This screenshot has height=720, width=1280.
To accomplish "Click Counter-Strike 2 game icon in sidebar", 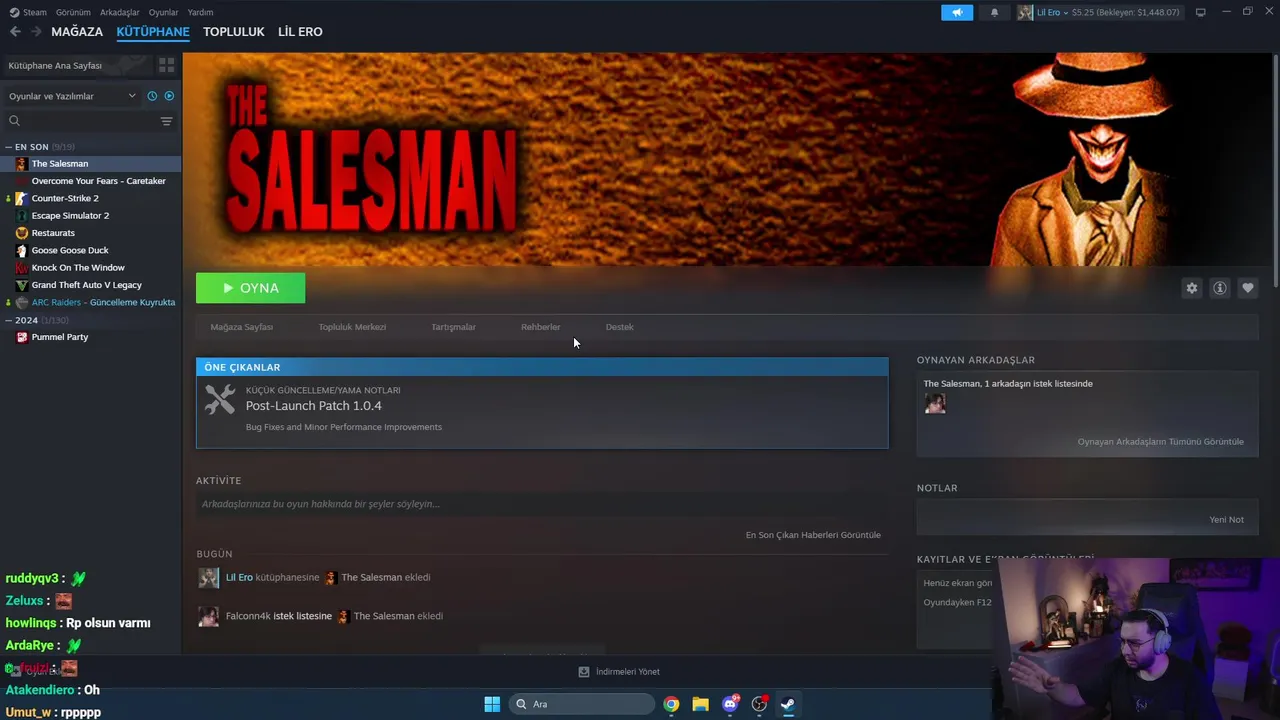I will coord(21,198).
